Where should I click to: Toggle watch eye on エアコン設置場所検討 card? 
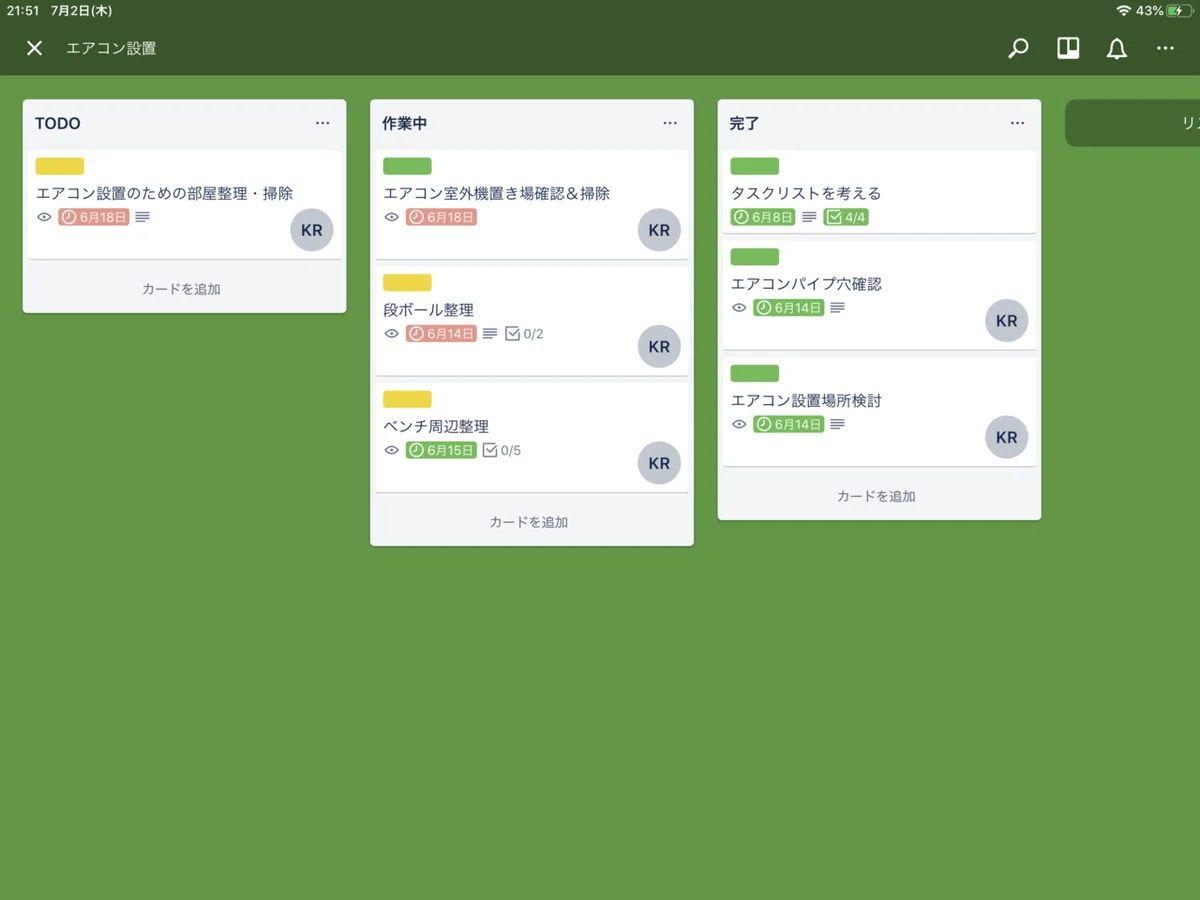point(739,425)
